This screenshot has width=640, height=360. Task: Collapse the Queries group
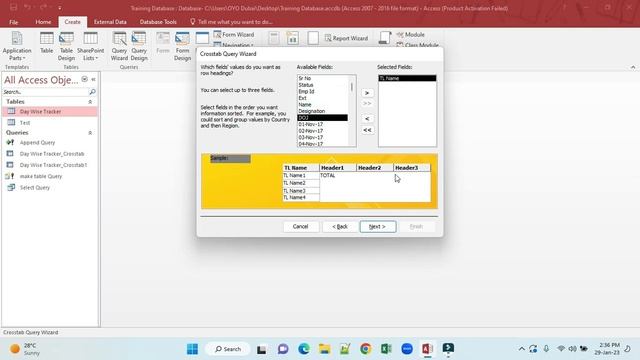(90, 133)
